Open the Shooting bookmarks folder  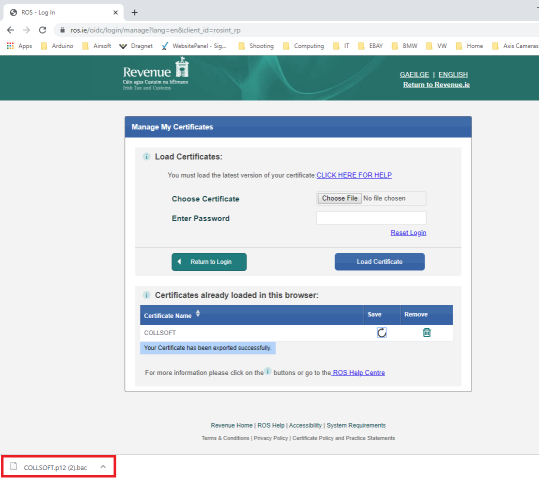pos(256,46)
